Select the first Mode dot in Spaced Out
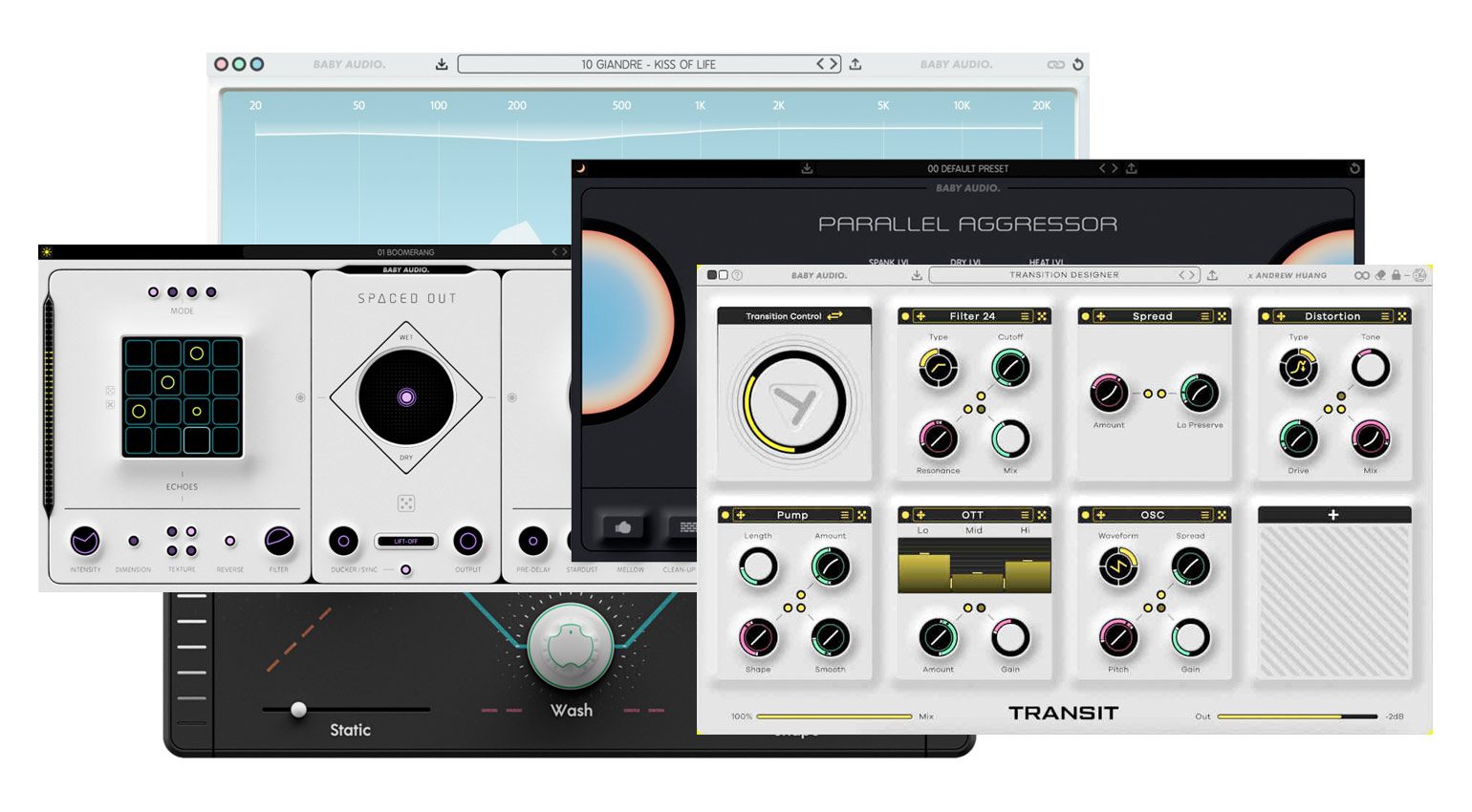The height and width of the screenshot is (812, 1472). tap(153, 292)
